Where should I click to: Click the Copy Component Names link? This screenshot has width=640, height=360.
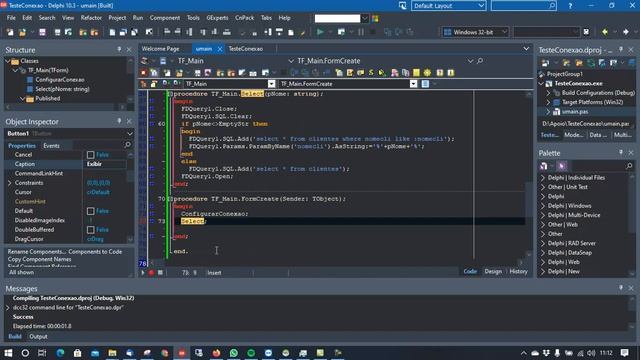[x=39, y=260]
